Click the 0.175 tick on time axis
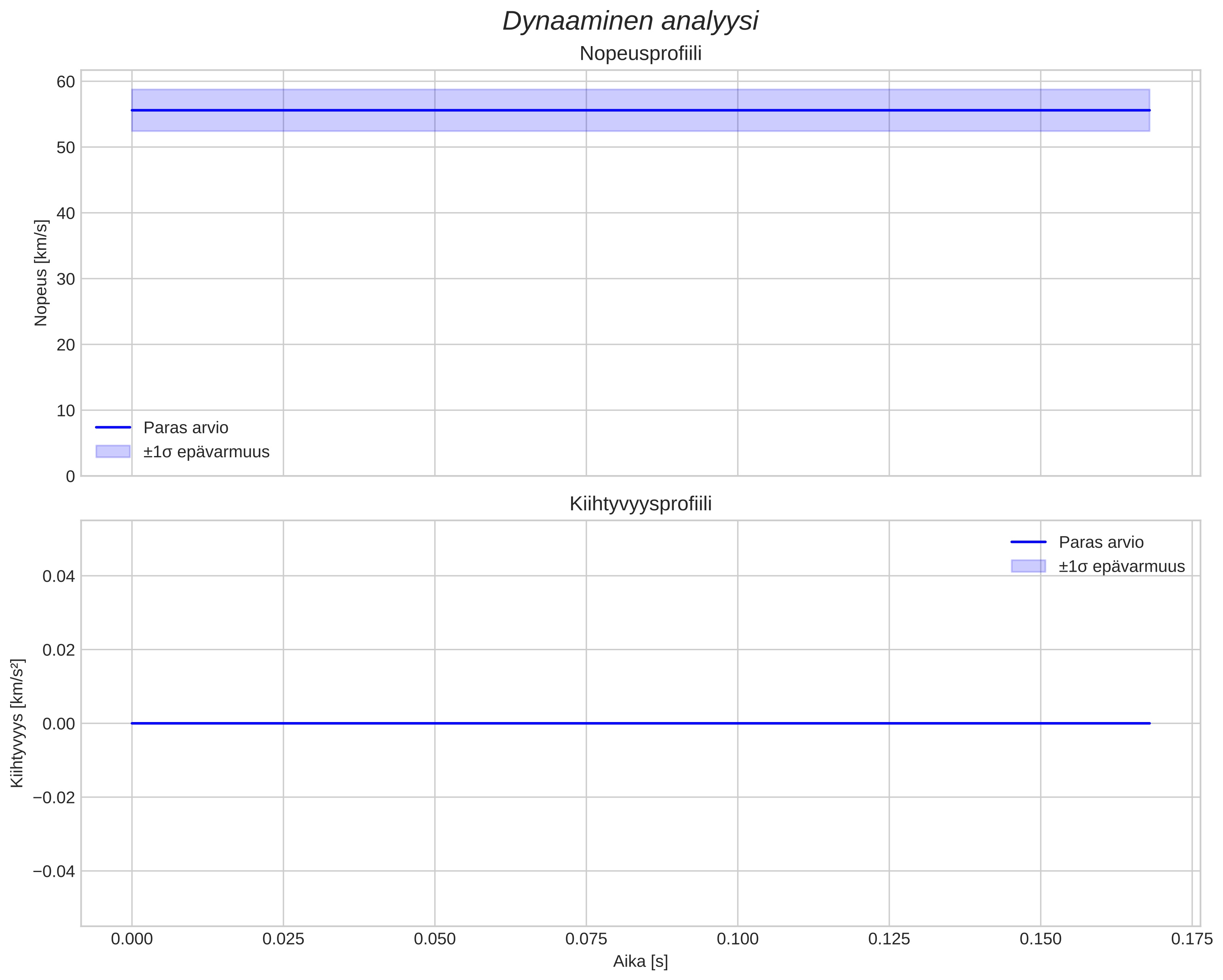This screenshot has width=1223, height=980. (1192, 939)
